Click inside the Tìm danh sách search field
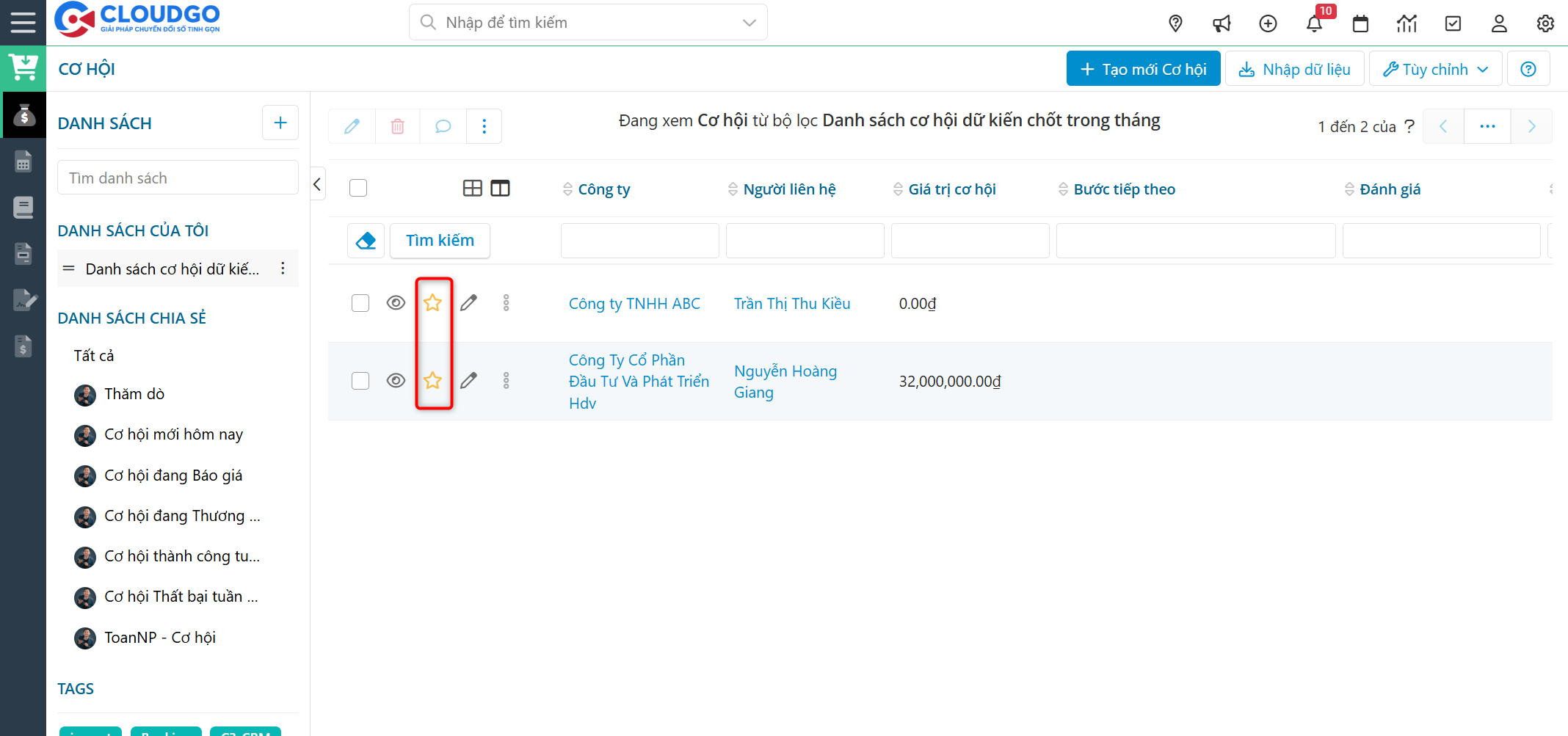This screenshot has width=1568, height=736. [x=178, y=177]
